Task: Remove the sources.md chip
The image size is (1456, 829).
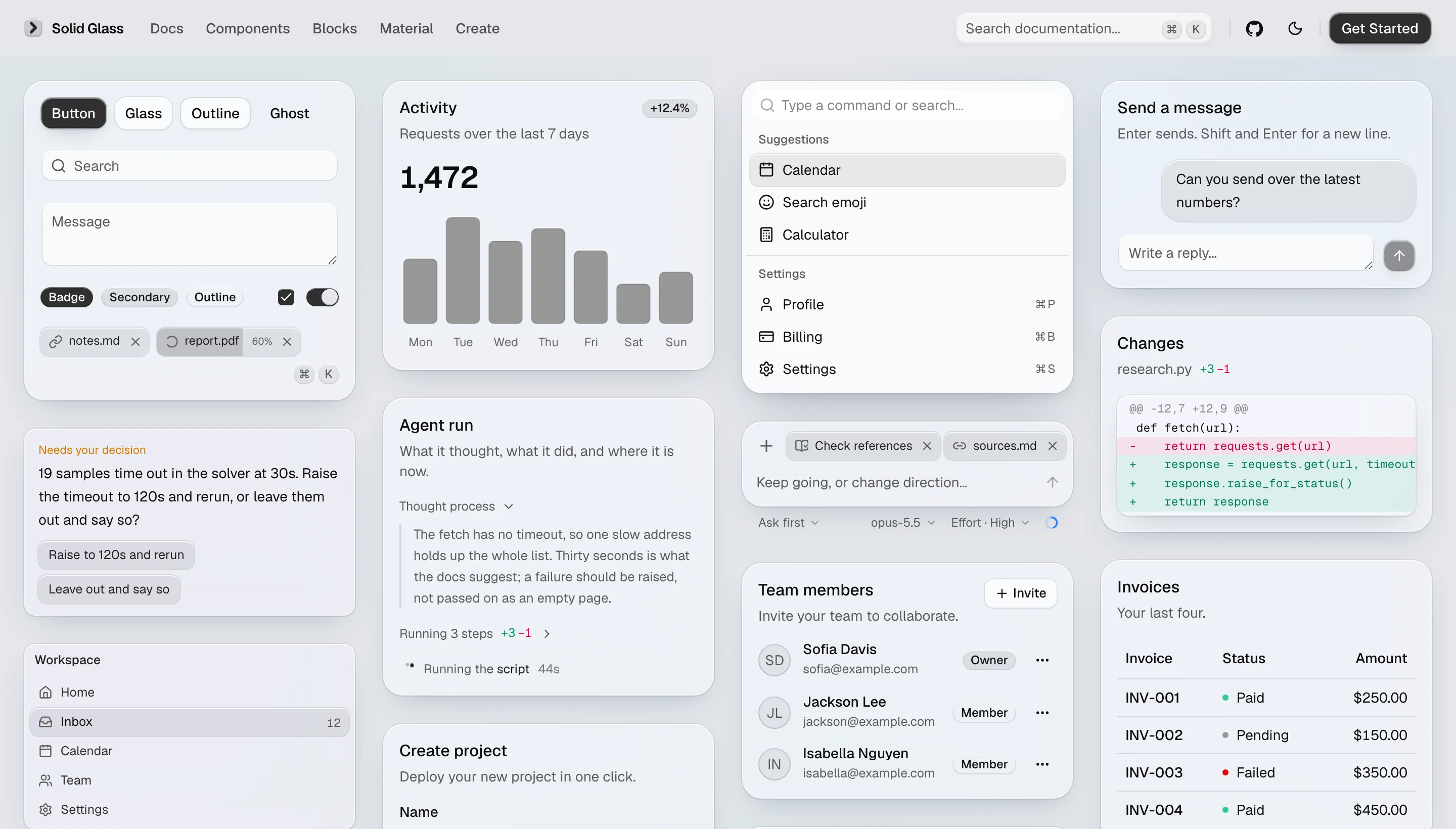Action: coord(1052,446)
